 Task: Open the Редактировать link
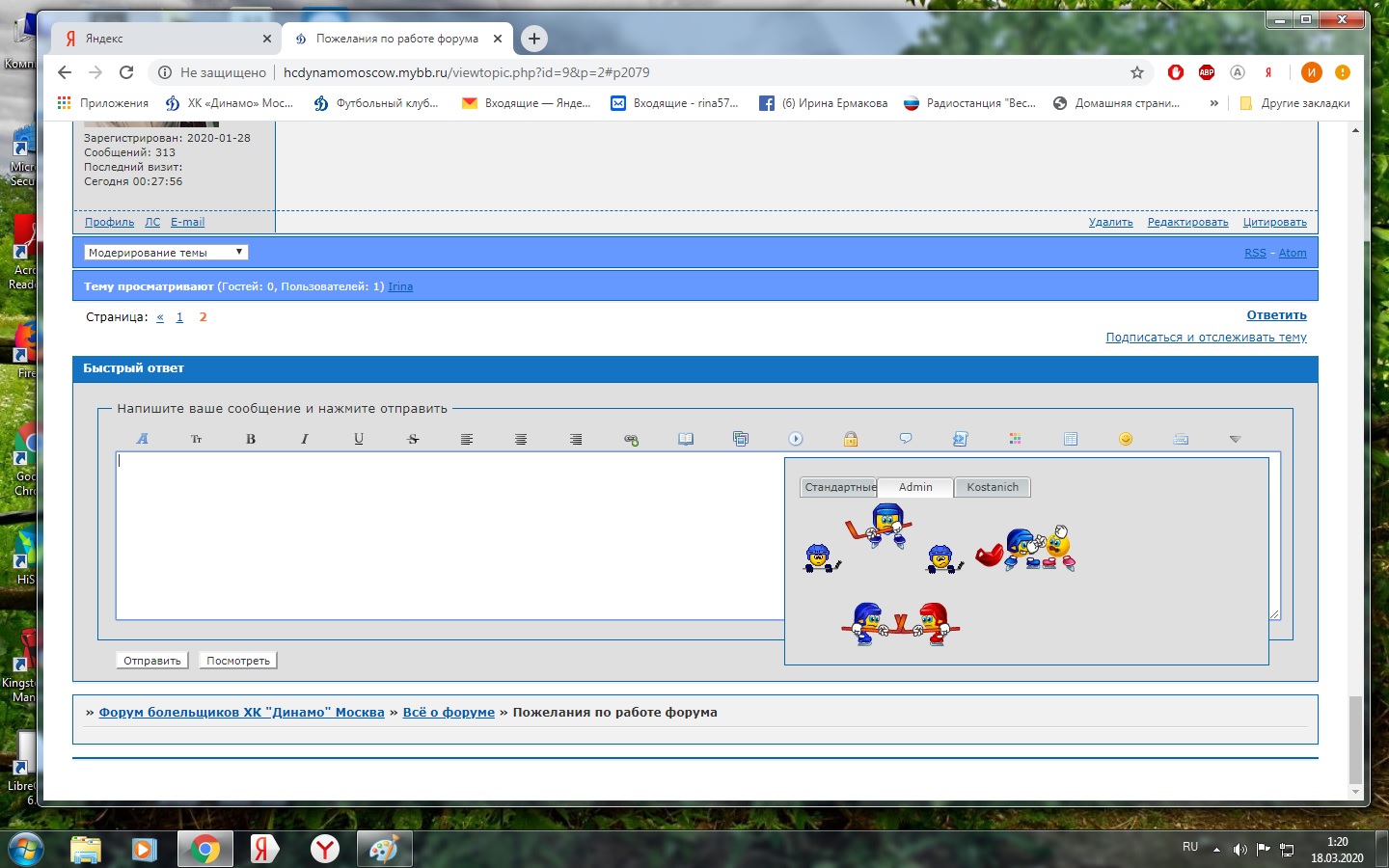1187,223
